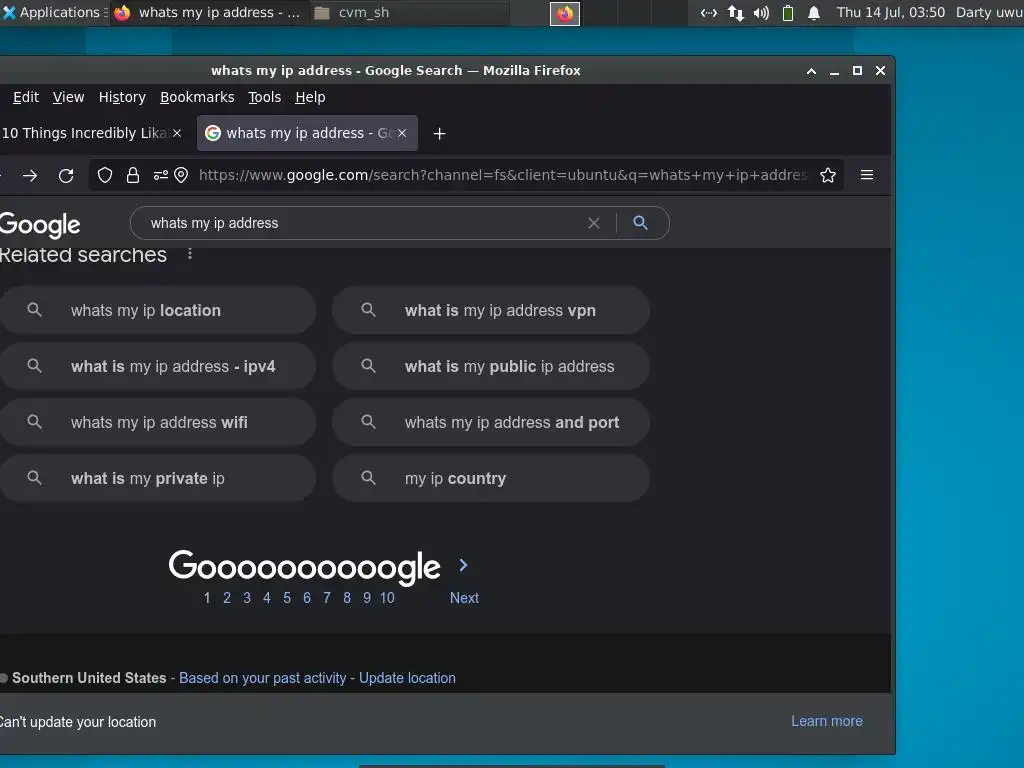The width and height of the screenshot is (1024, 768).
Task: Search 'whats my ip address wifi'
Action: 158,423
